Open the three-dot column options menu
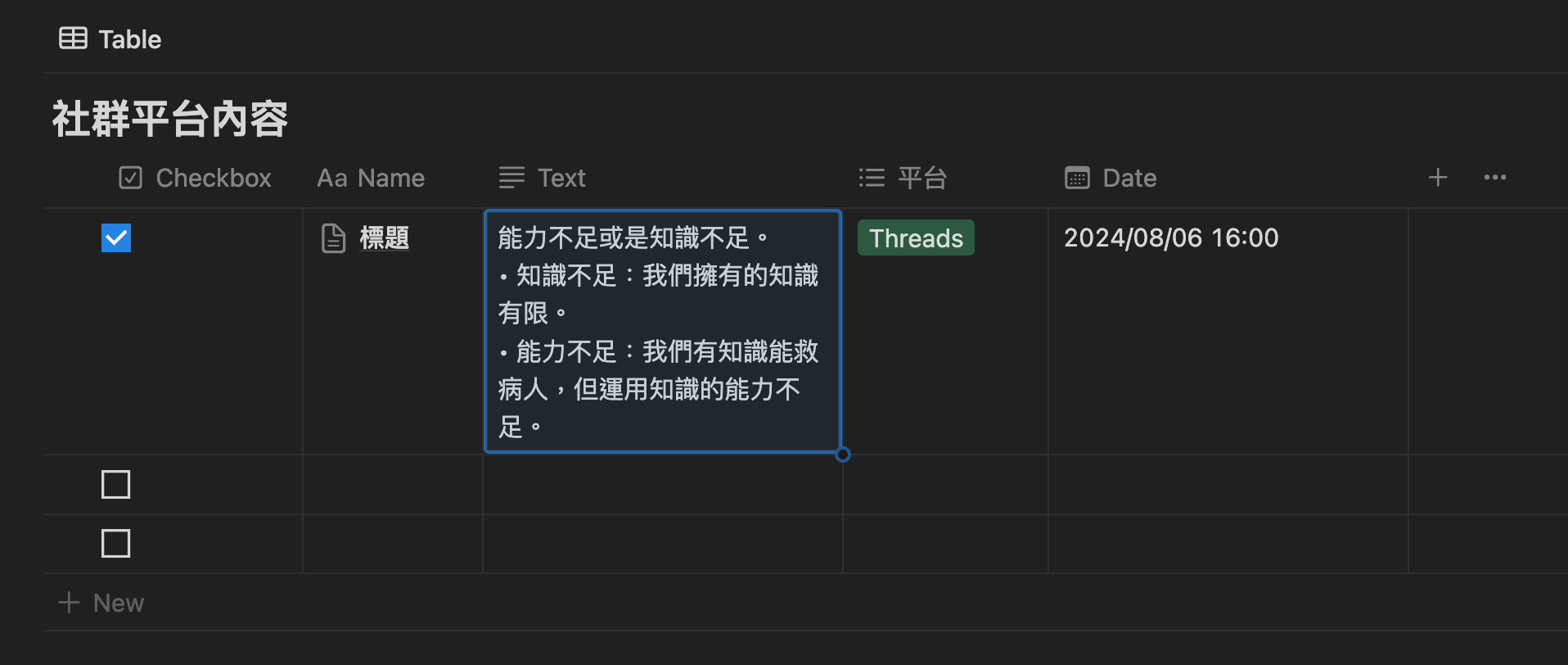Screen dimensions: 1568x665 (1494, 178)
